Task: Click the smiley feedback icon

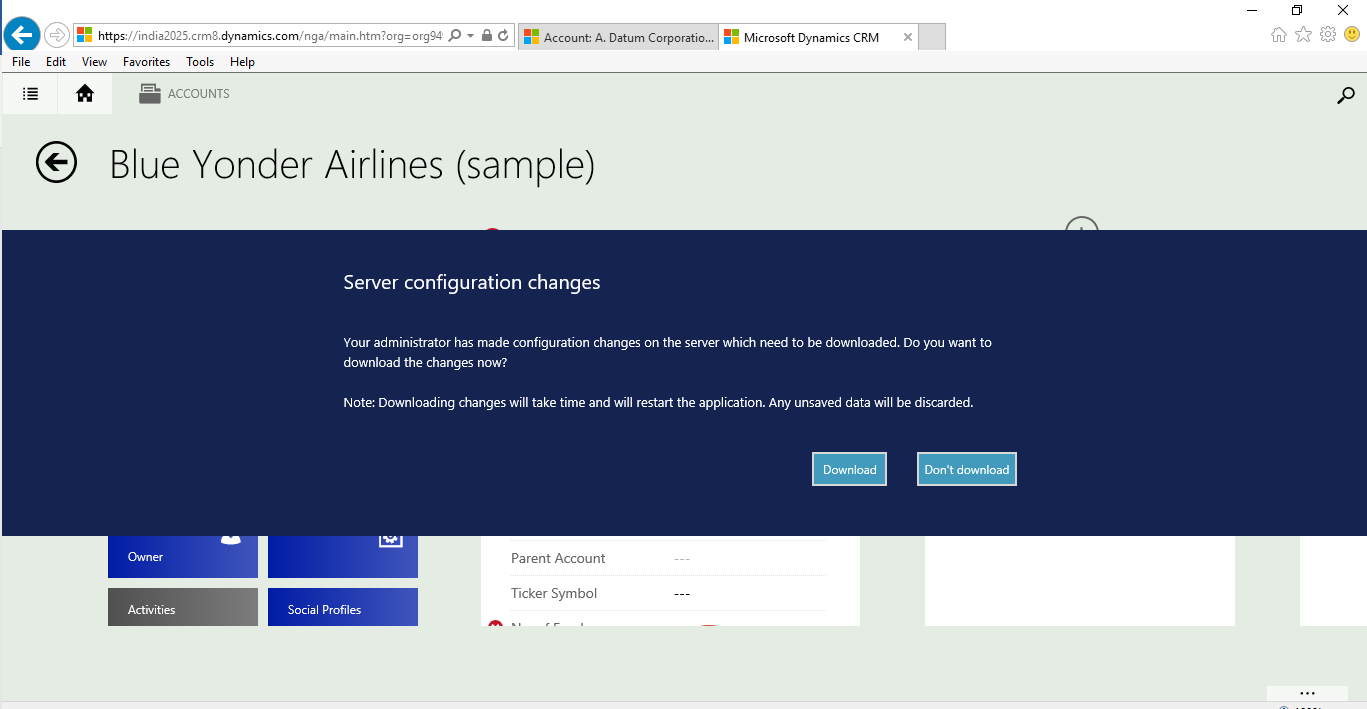Action: [x=1352, y=35]
